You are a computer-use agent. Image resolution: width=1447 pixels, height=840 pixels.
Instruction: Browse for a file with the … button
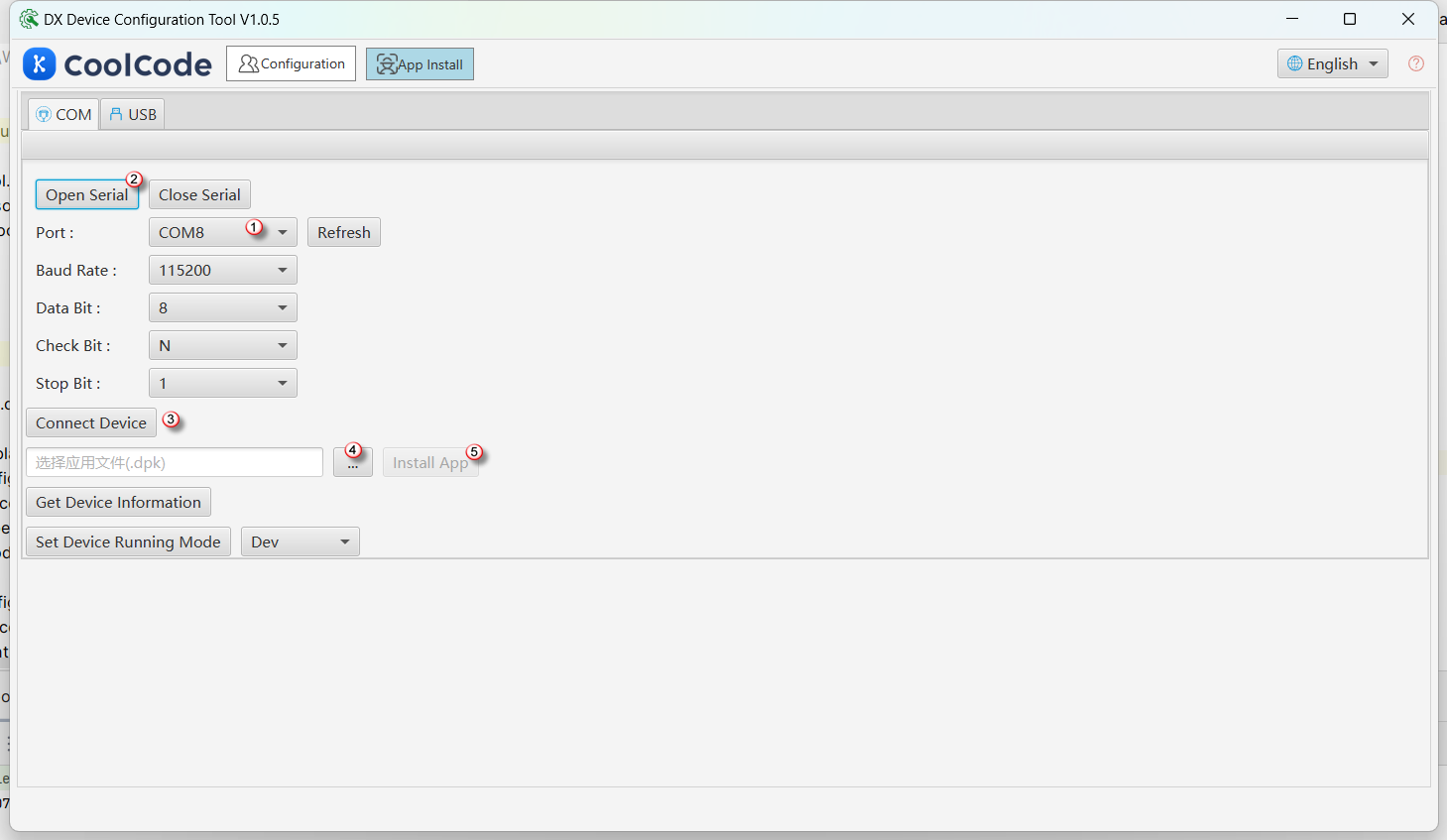(x=353, y=462)
